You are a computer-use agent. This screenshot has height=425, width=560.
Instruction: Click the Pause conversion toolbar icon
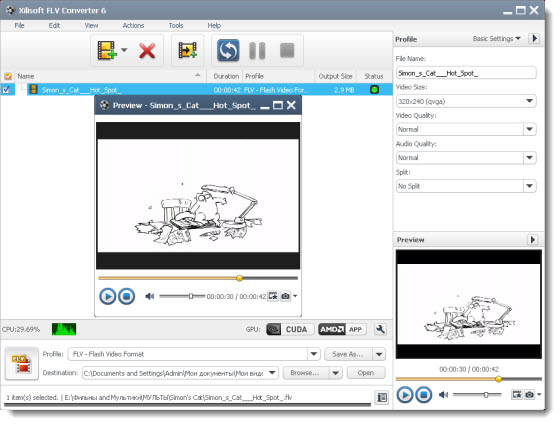pos(257,50)
